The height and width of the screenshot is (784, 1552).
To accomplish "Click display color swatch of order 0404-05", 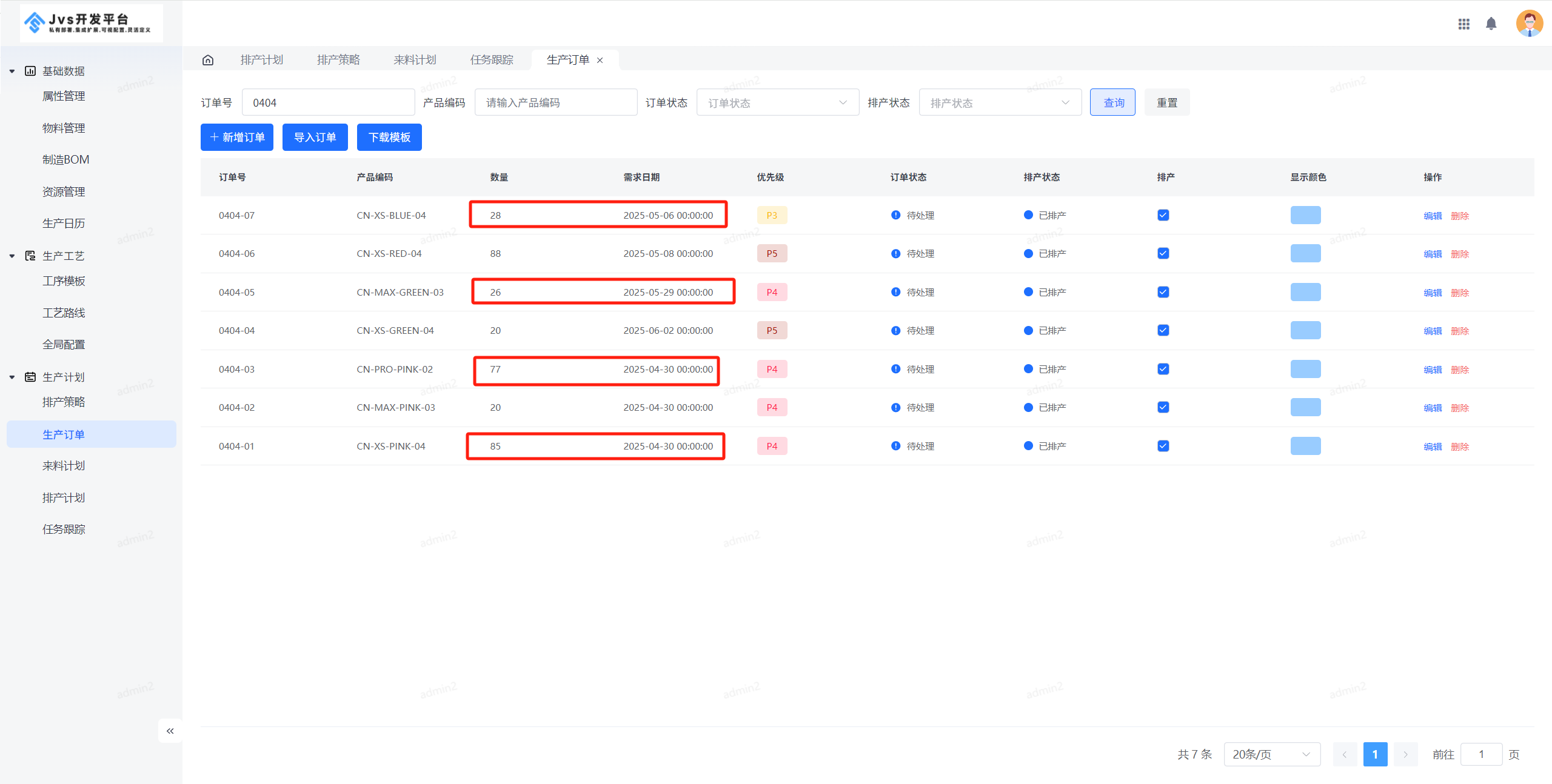I will [1306, 291].
